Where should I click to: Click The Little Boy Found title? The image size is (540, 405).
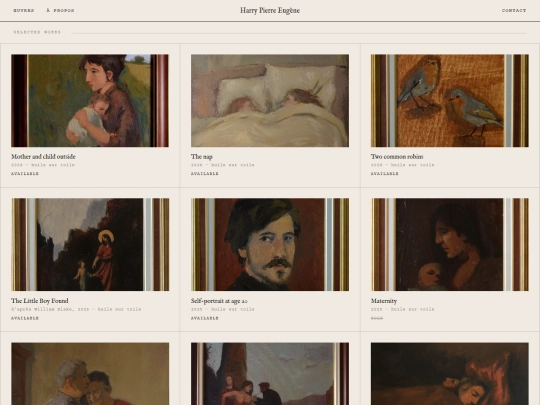tap(40, 301)
